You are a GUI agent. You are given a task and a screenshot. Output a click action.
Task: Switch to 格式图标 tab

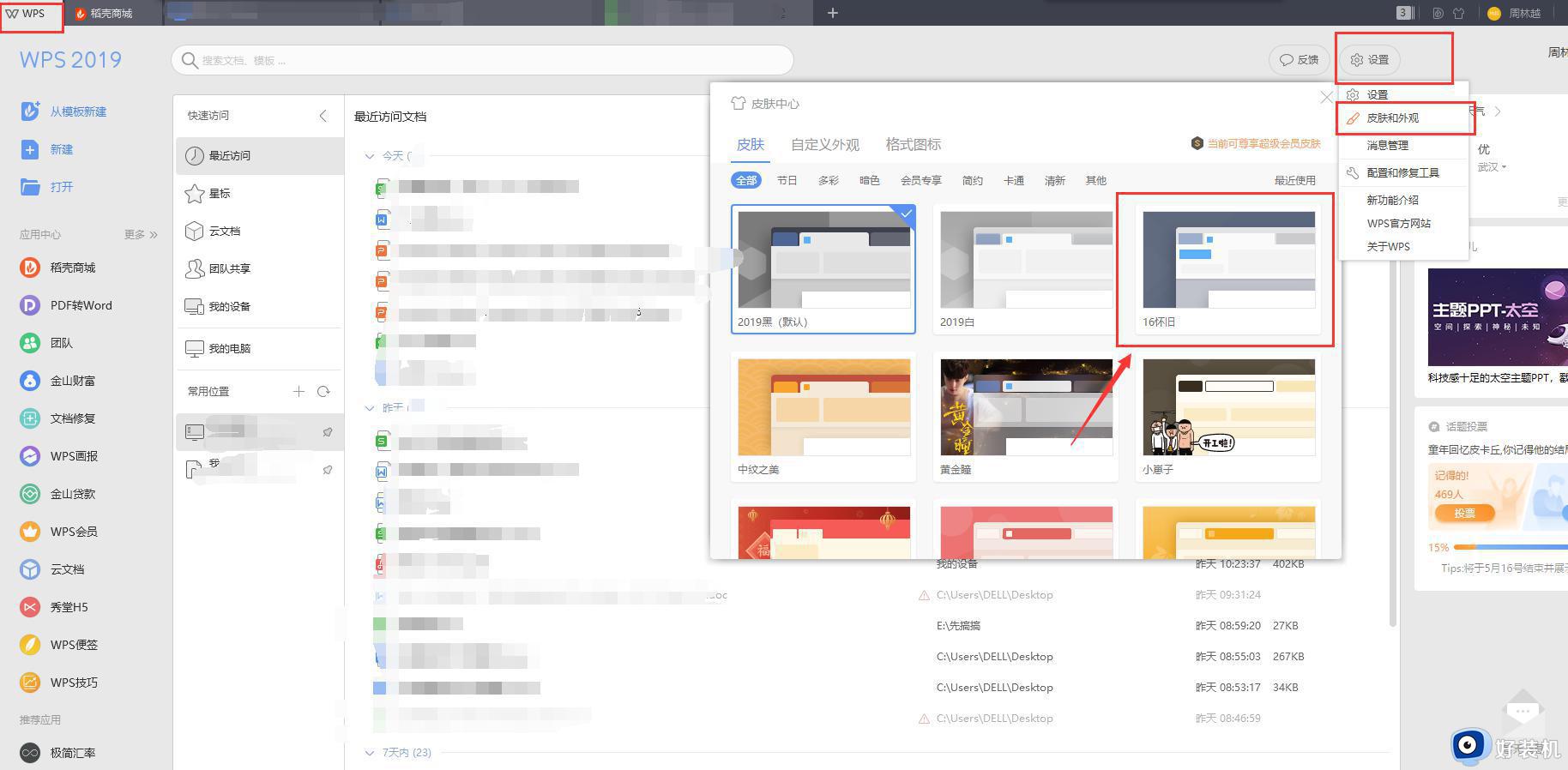914,144
